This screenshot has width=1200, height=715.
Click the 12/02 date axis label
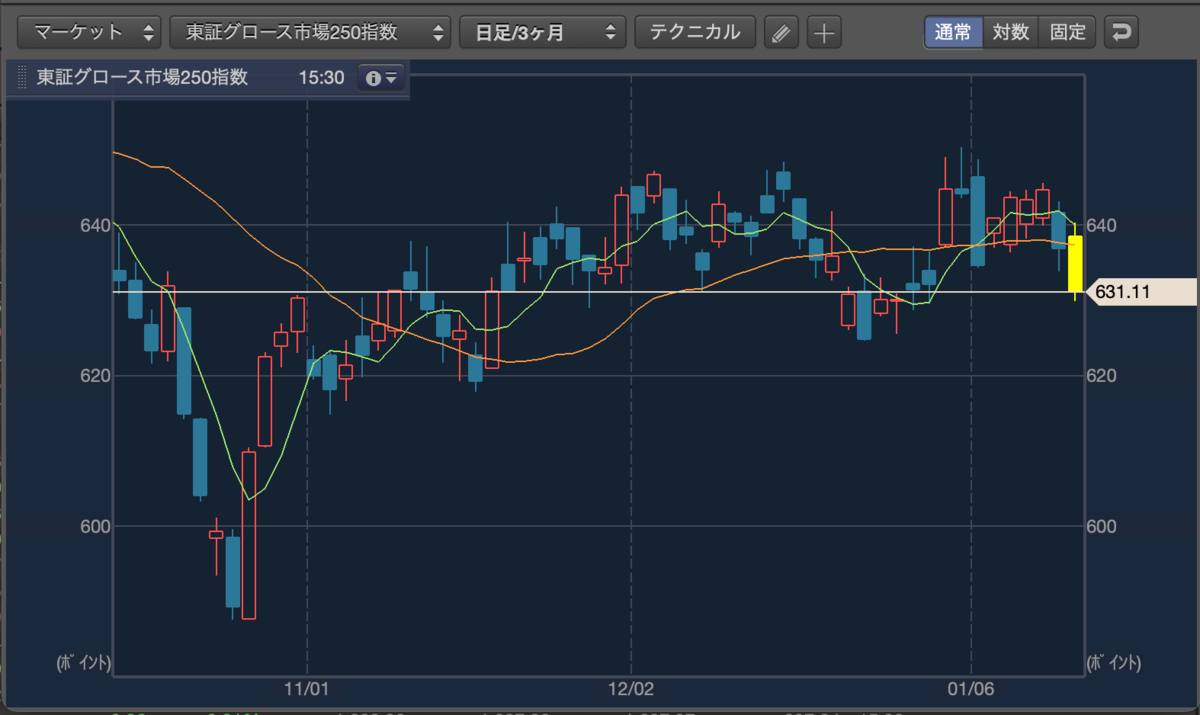point(631,689)
